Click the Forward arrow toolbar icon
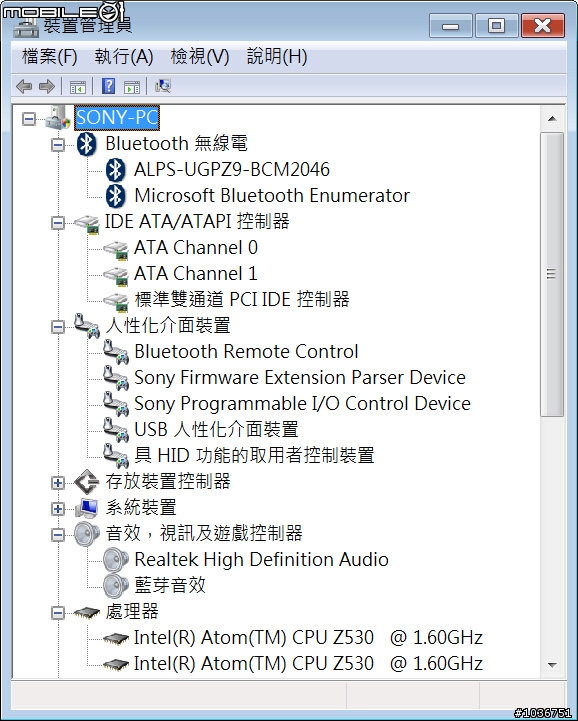Screen dimensions: 578x721 [x=47, y=86]
